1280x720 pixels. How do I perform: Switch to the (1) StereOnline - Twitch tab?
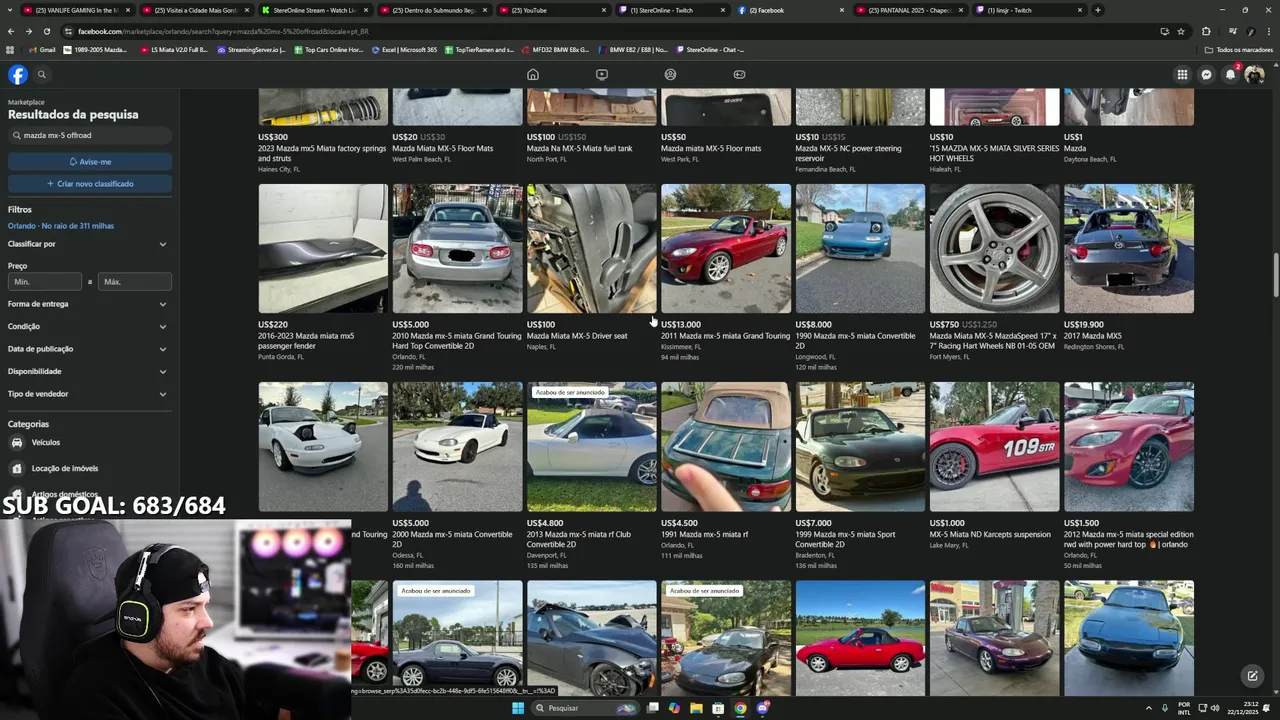pos(672,10)
